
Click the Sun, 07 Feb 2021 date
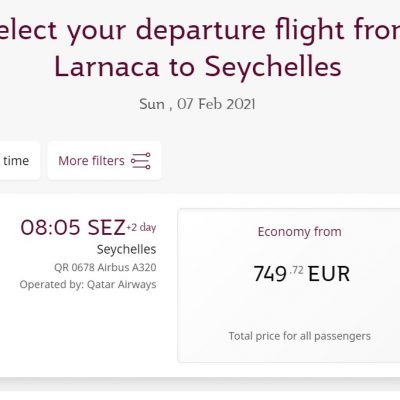tap(197, 104)
